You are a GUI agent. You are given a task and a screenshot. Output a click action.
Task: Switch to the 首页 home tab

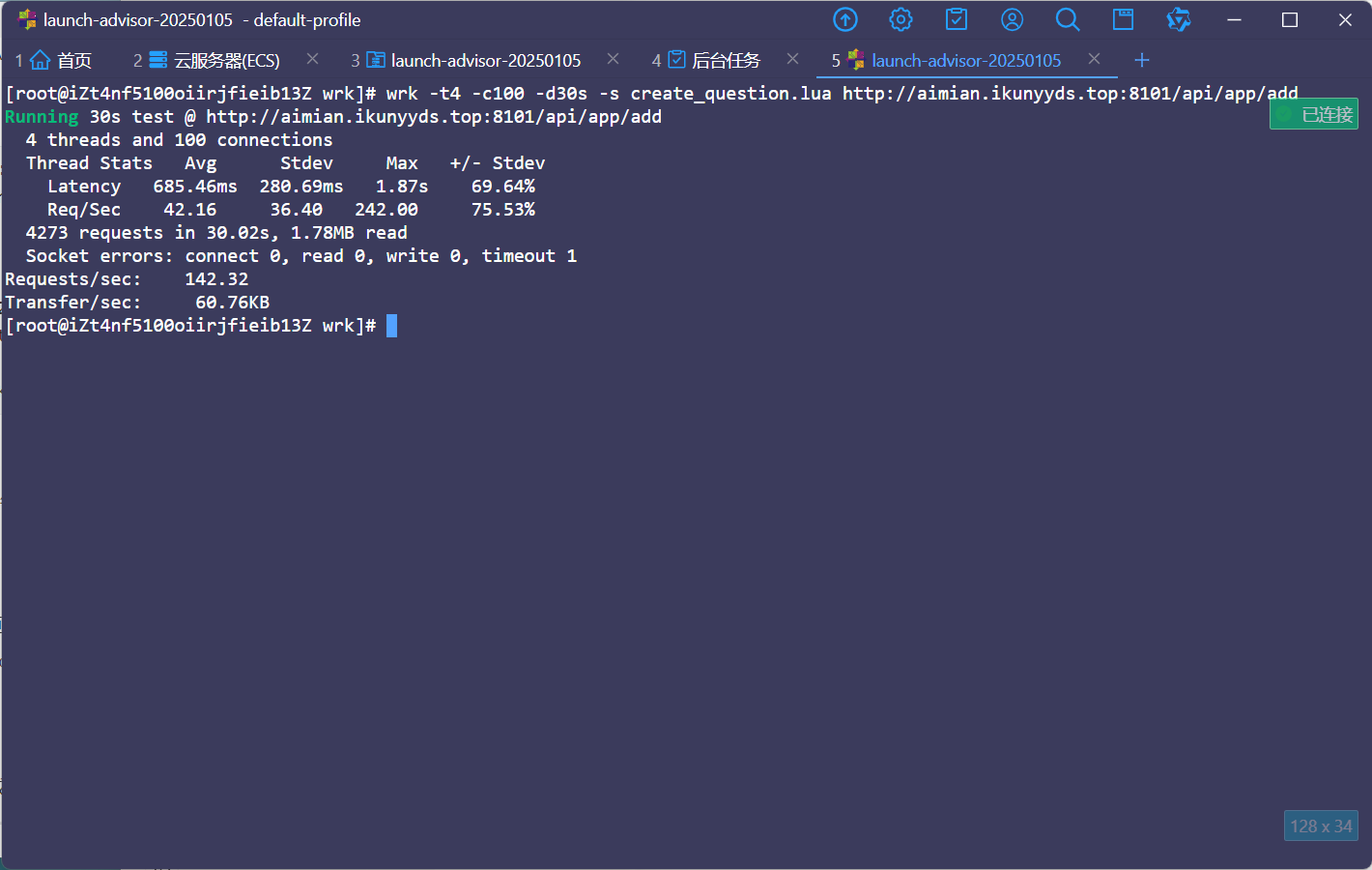click(64, 61)
